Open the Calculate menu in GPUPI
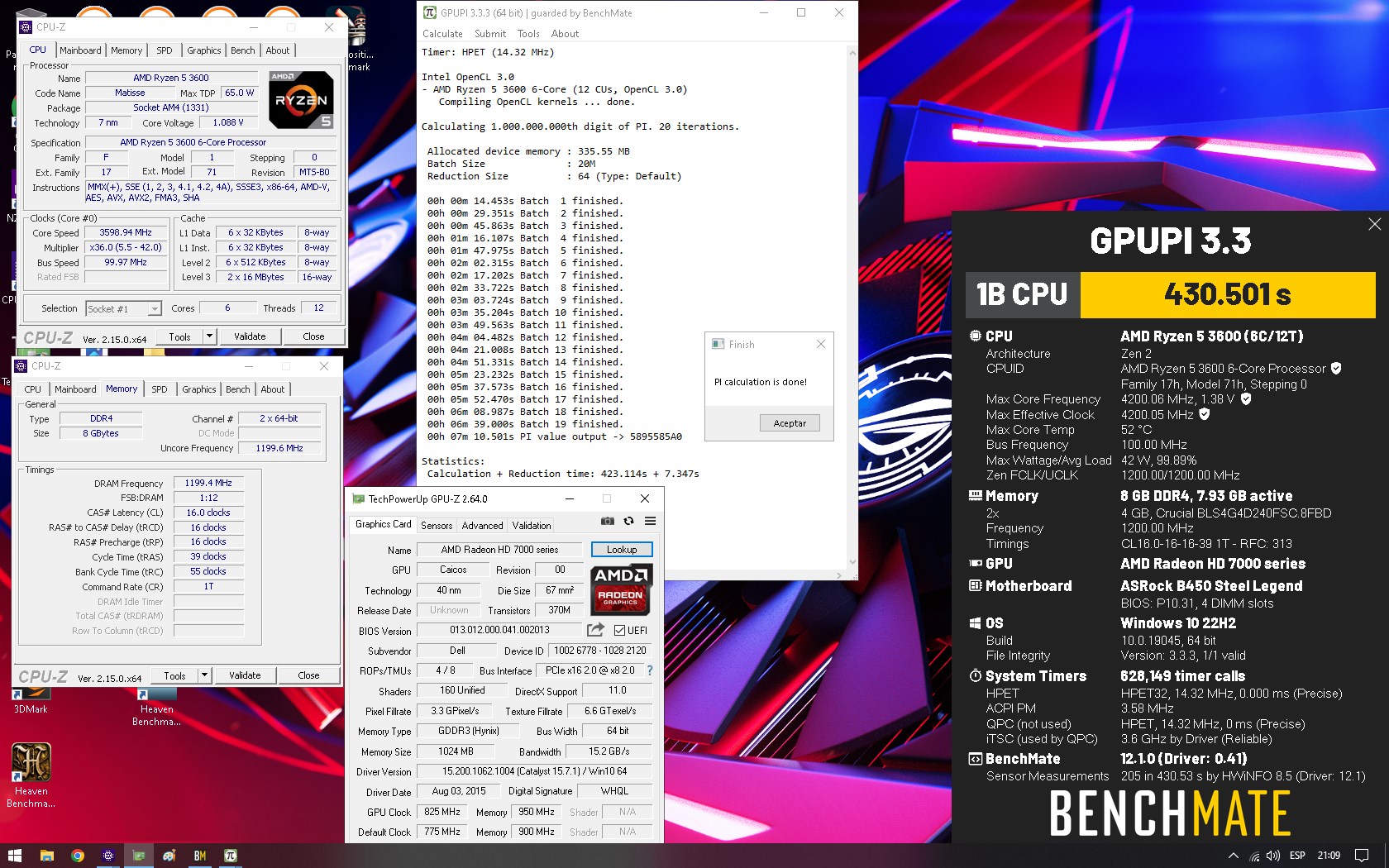 pos(442,34)
